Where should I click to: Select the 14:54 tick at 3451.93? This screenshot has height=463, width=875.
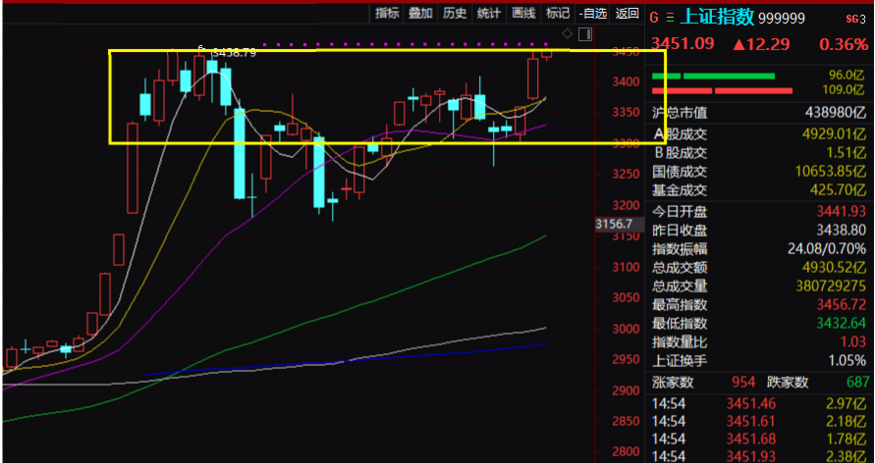[759, 456]
